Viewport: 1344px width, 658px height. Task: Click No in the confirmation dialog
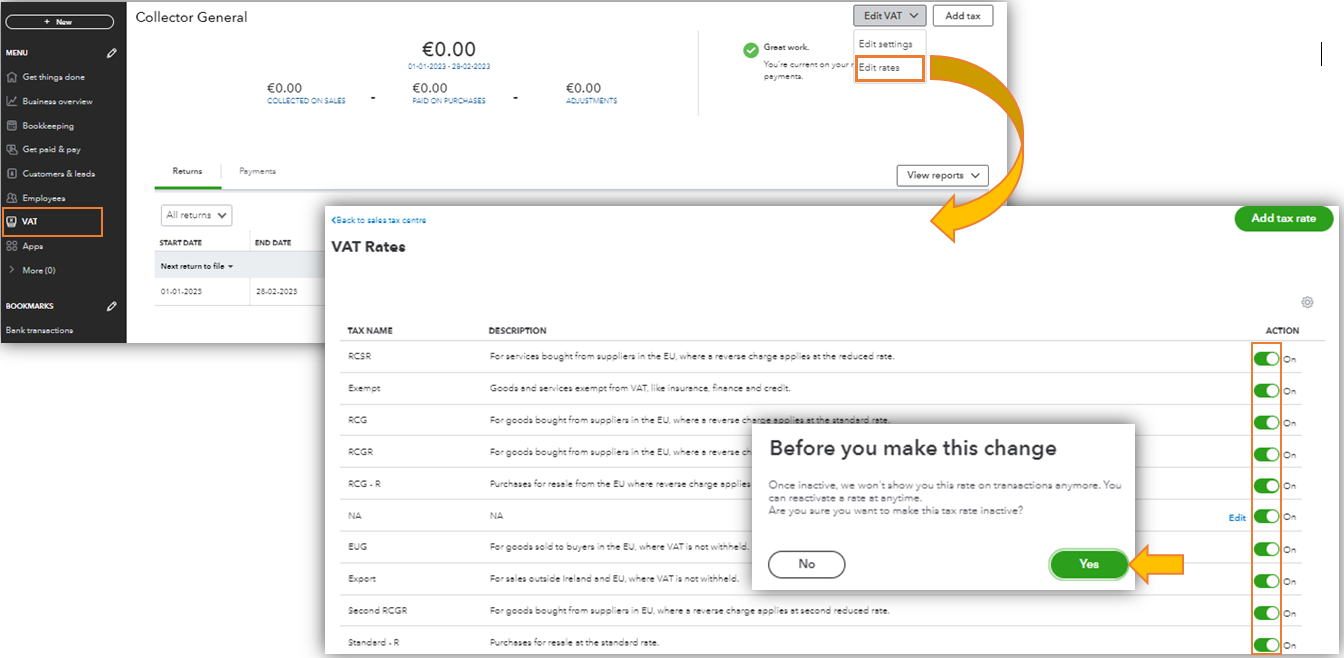[x=807, y=564]
